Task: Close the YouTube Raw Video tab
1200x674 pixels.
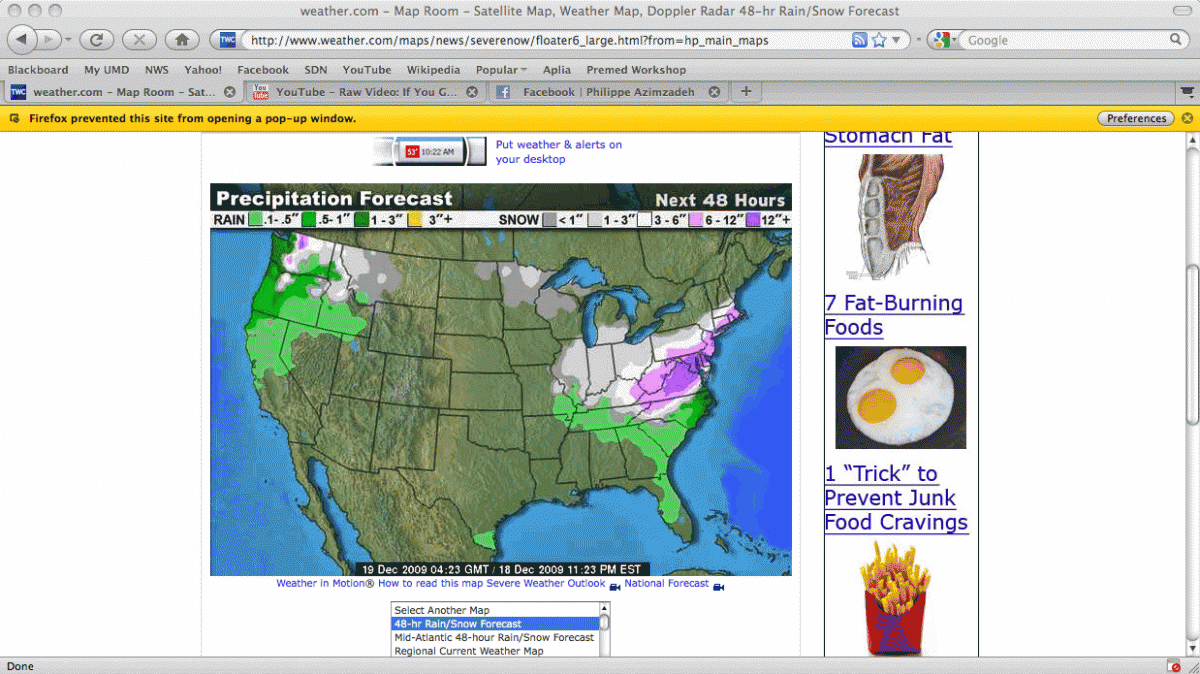Action: 473,92
